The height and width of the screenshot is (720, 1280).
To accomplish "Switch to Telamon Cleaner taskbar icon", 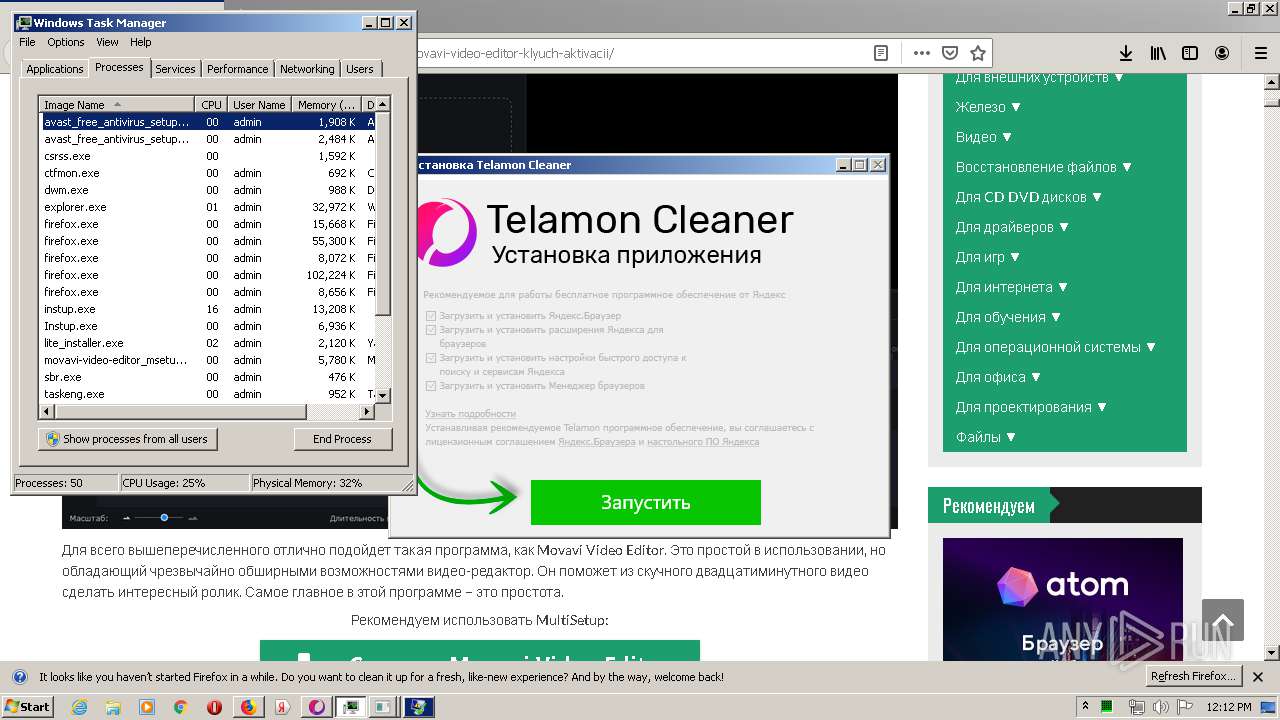I will coord(317,707).
